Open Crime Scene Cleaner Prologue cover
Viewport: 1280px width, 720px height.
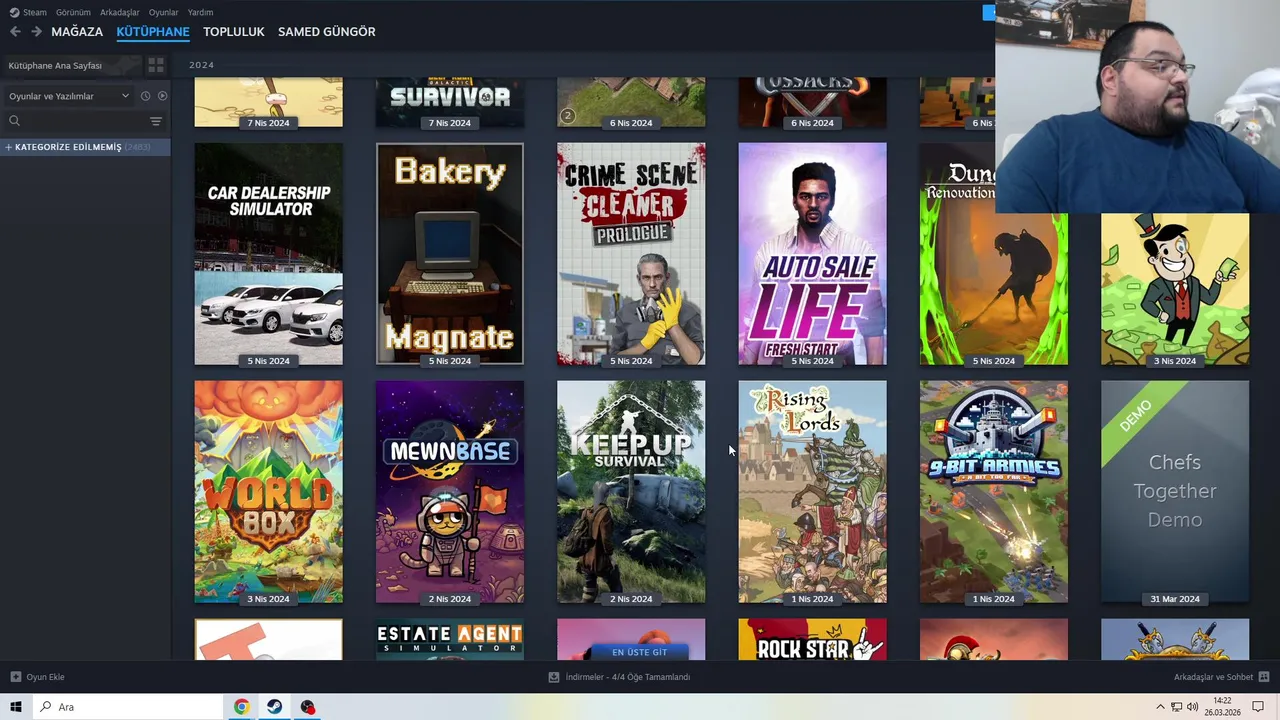tap(631, 254)
